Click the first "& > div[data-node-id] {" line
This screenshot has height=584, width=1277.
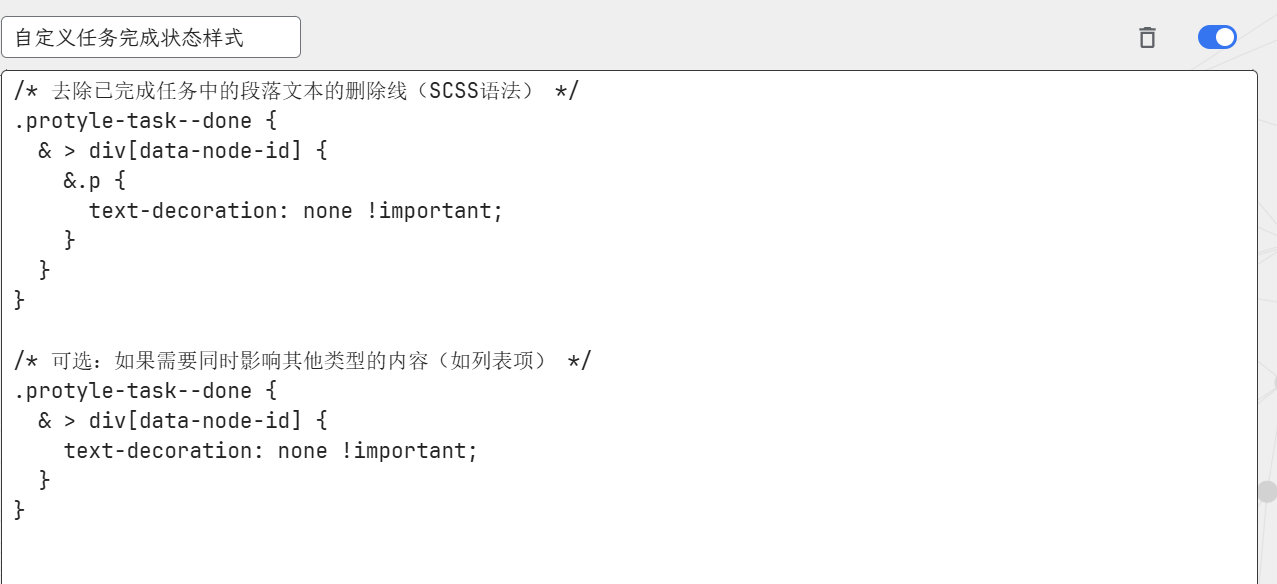tap(183, 151)
